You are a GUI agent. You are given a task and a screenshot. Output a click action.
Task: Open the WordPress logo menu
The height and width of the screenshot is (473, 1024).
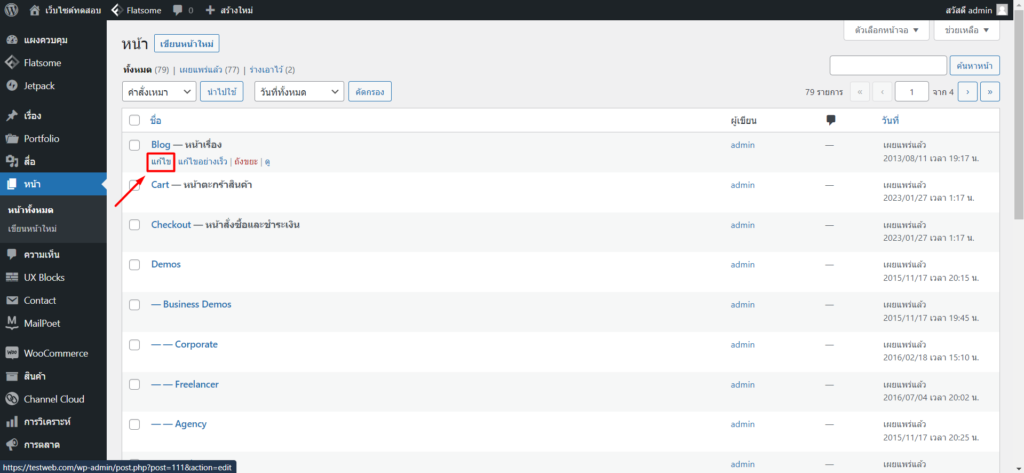11,10
